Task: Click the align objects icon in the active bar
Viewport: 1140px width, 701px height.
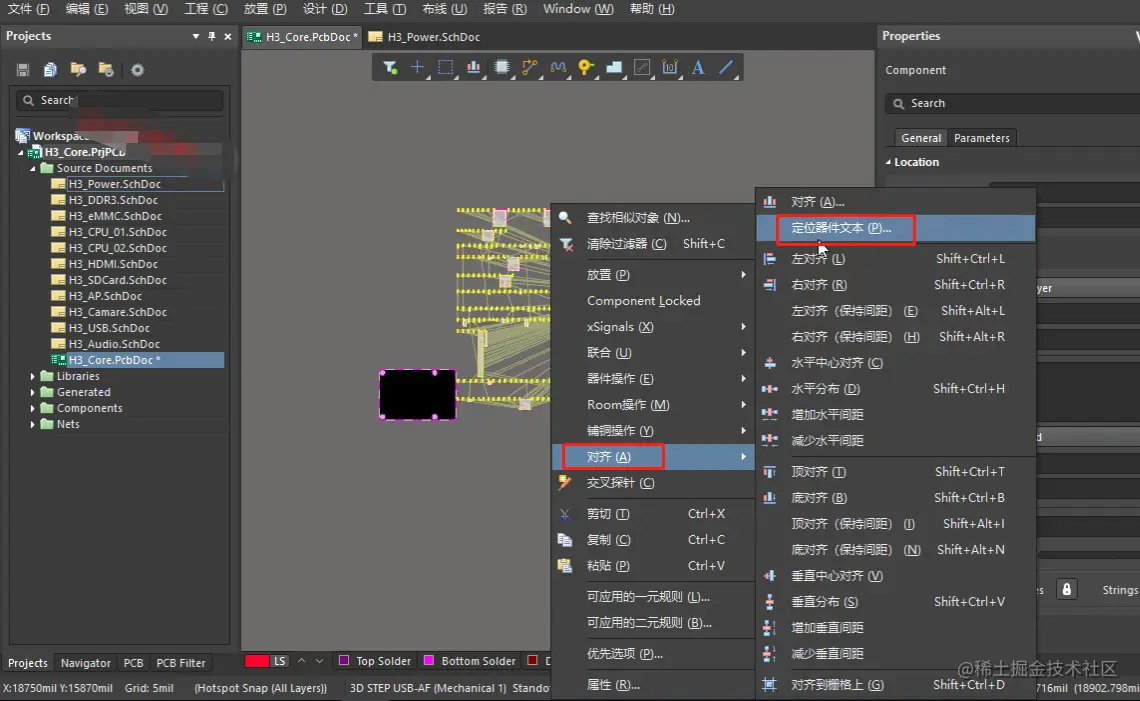Action: tap(473, 68)
